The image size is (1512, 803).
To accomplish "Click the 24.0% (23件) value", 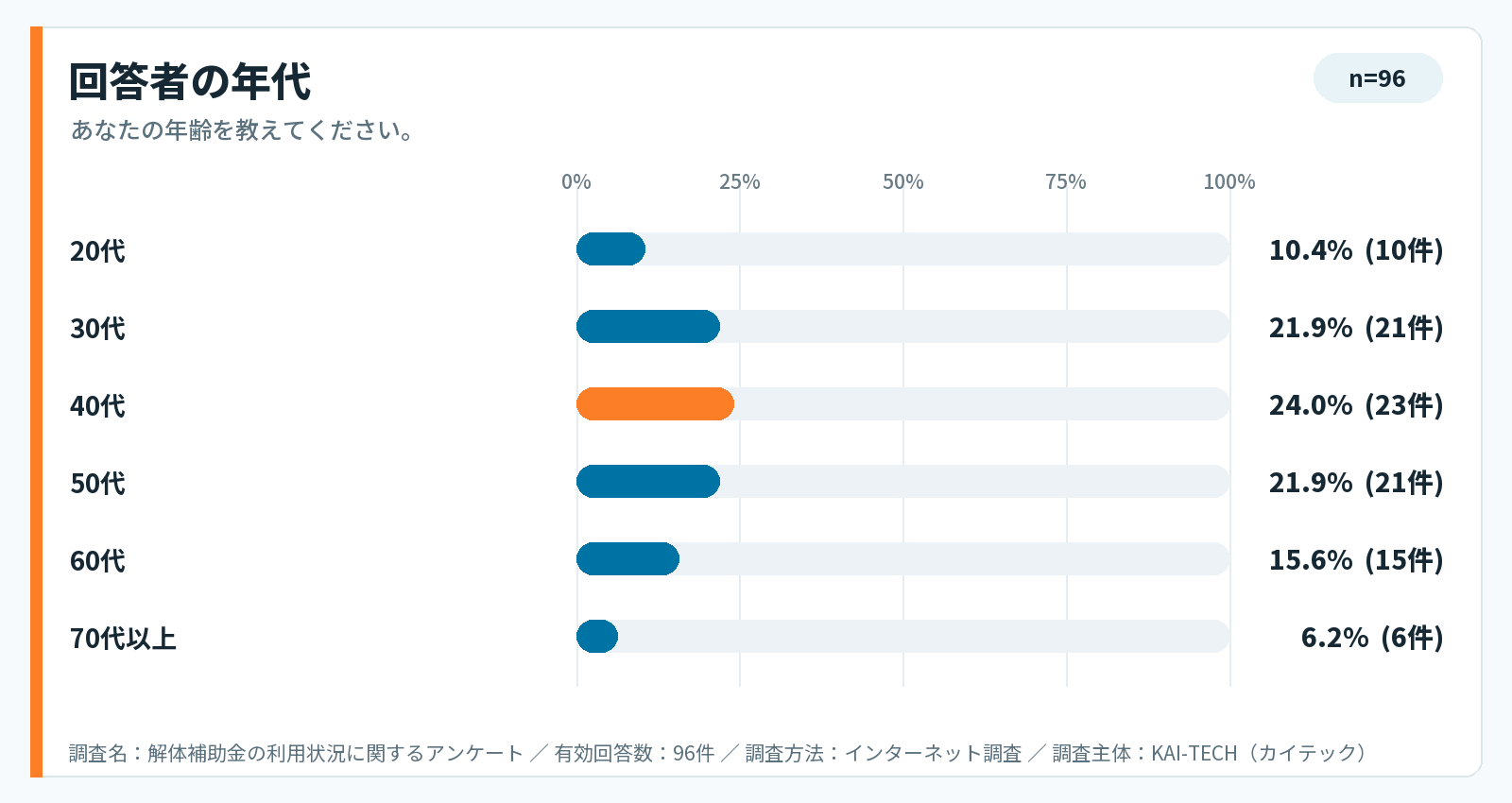I will [1356, 405].
